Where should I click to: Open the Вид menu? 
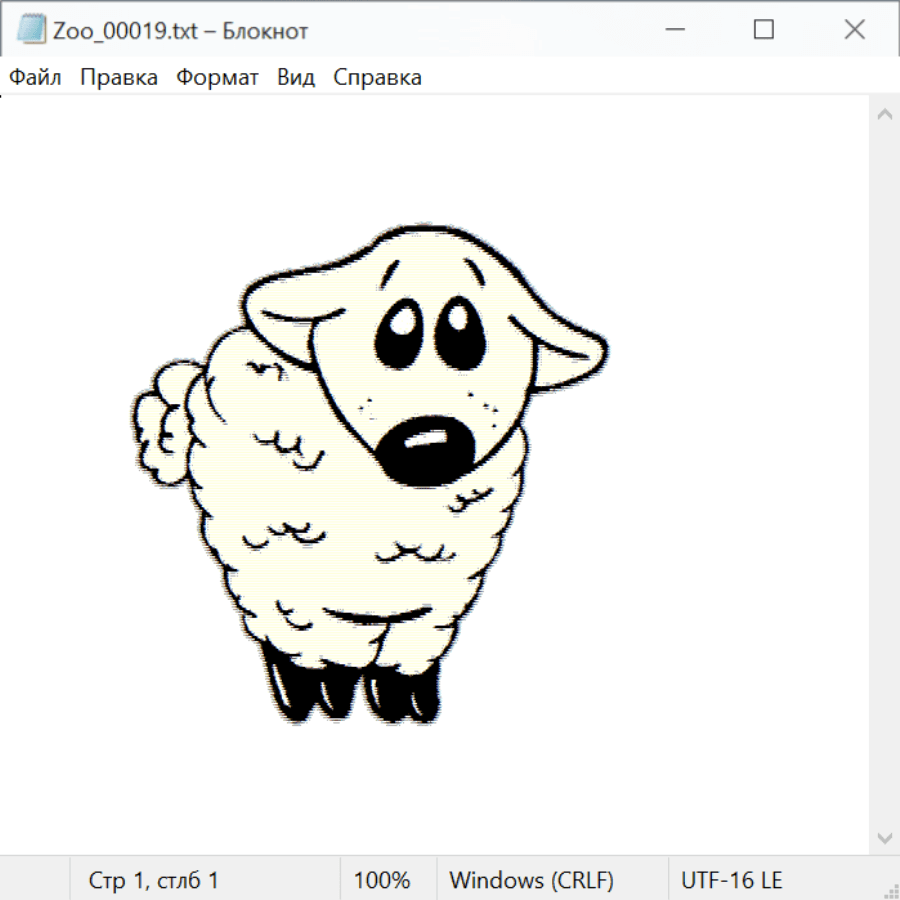pos(296,77)
